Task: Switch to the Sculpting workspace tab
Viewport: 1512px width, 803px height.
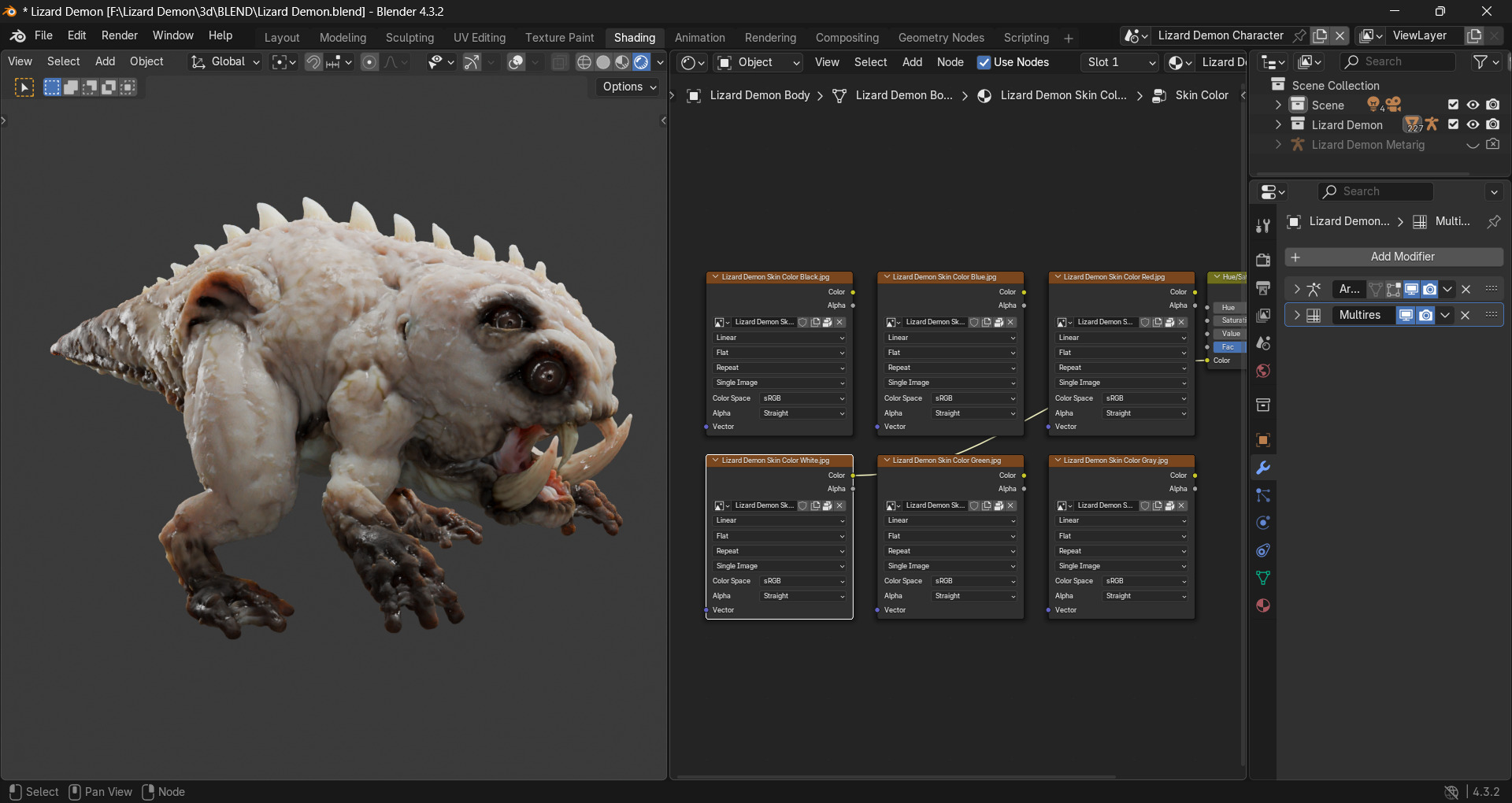Action: 409,38
